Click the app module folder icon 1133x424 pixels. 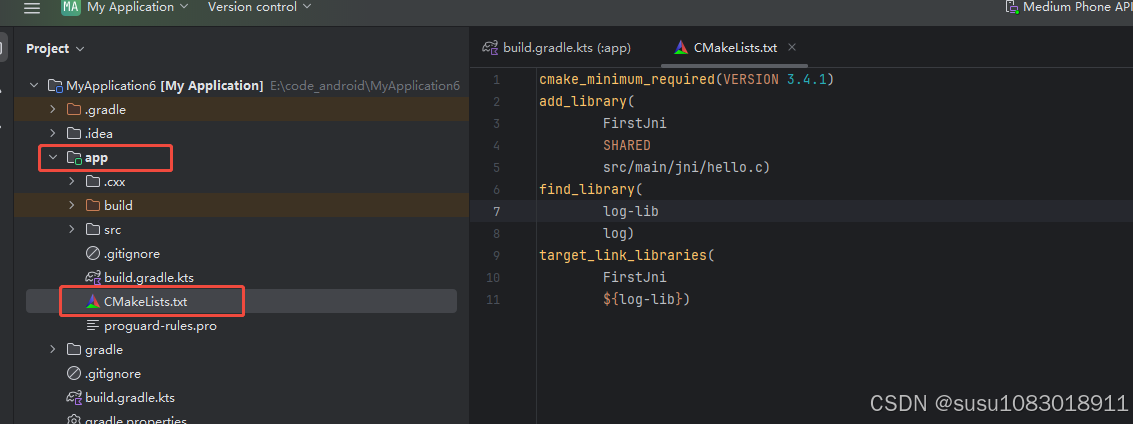tap(74, 157)
